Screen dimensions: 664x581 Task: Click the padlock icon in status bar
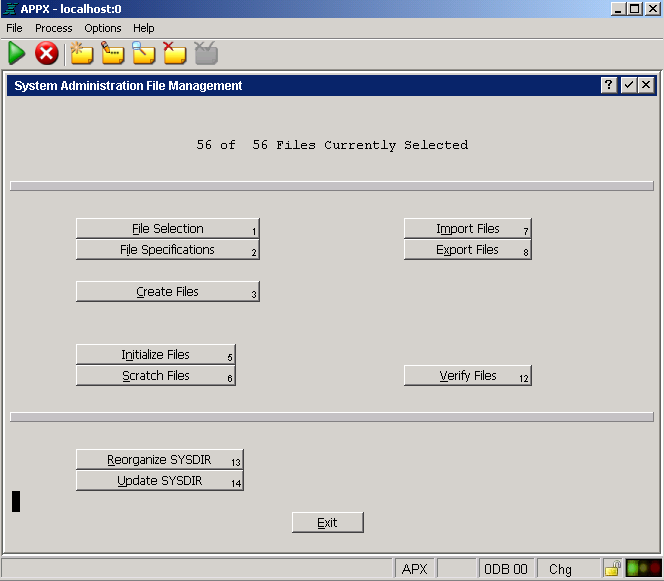coord(612,569)
